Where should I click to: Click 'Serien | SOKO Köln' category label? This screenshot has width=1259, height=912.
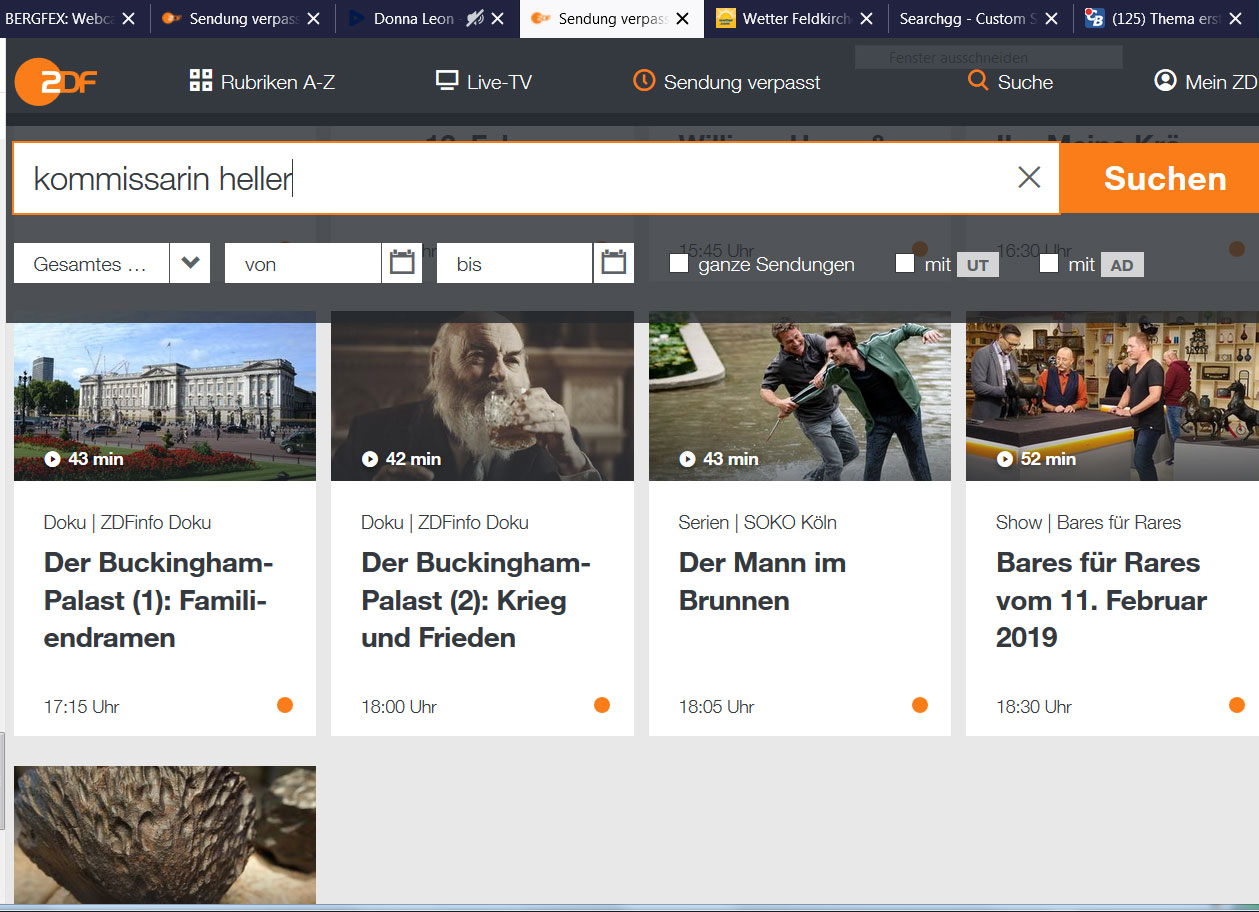(x=758, y=522)
